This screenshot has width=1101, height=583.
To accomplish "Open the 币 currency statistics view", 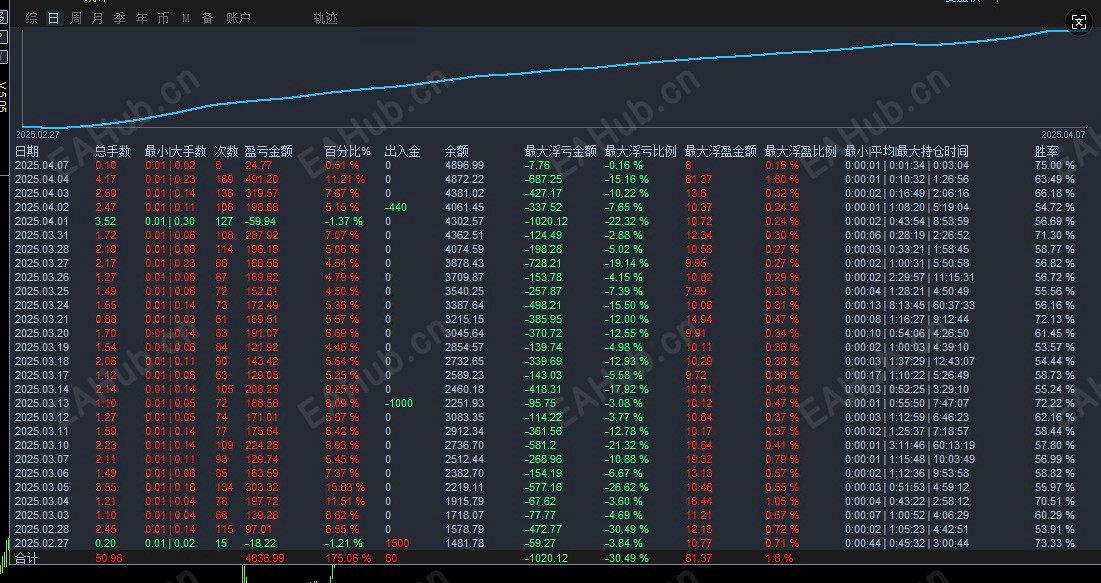I will tap(163, 17).
